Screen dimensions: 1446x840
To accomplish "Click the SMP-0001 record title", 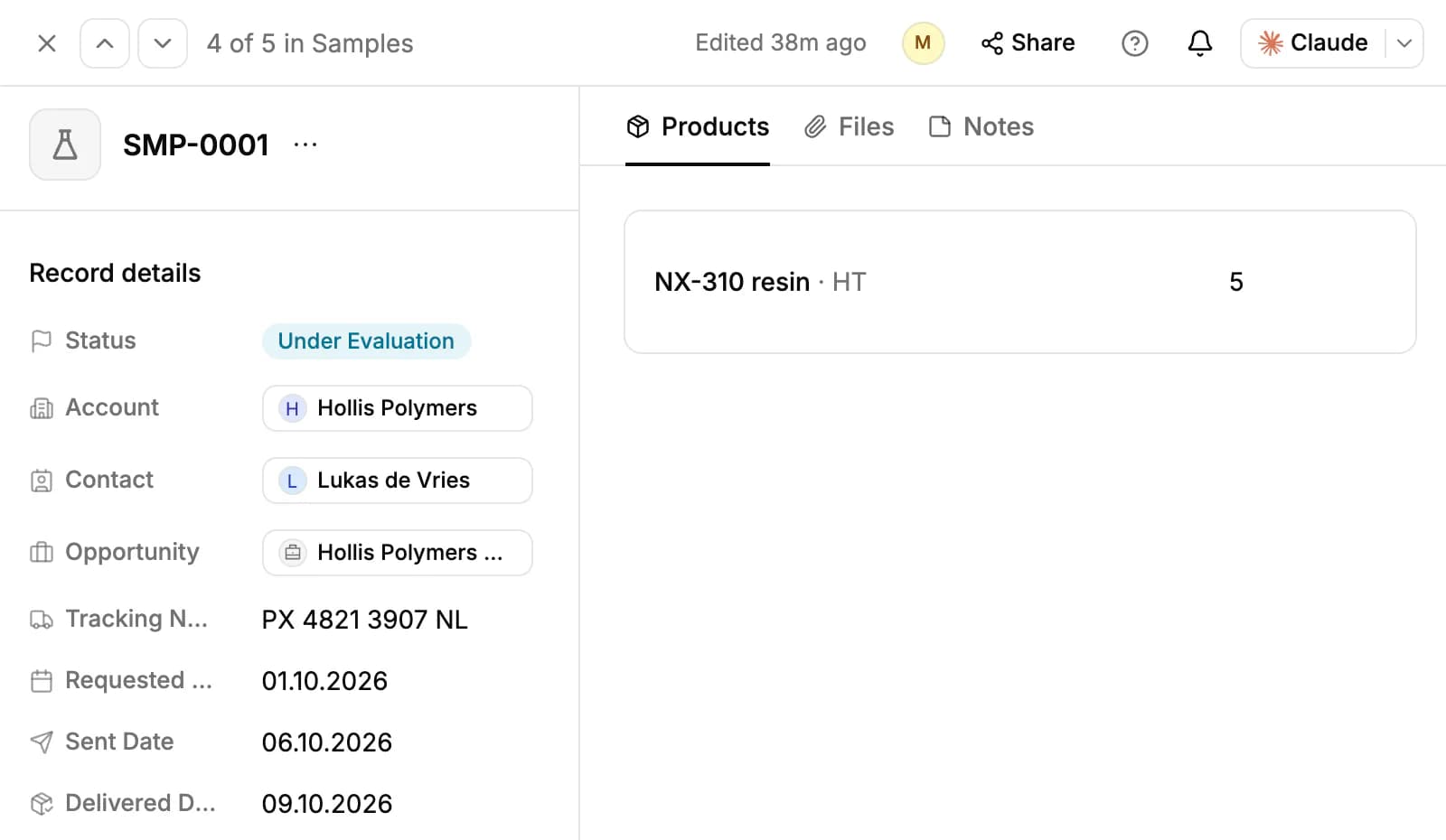I will pos(196,145).
